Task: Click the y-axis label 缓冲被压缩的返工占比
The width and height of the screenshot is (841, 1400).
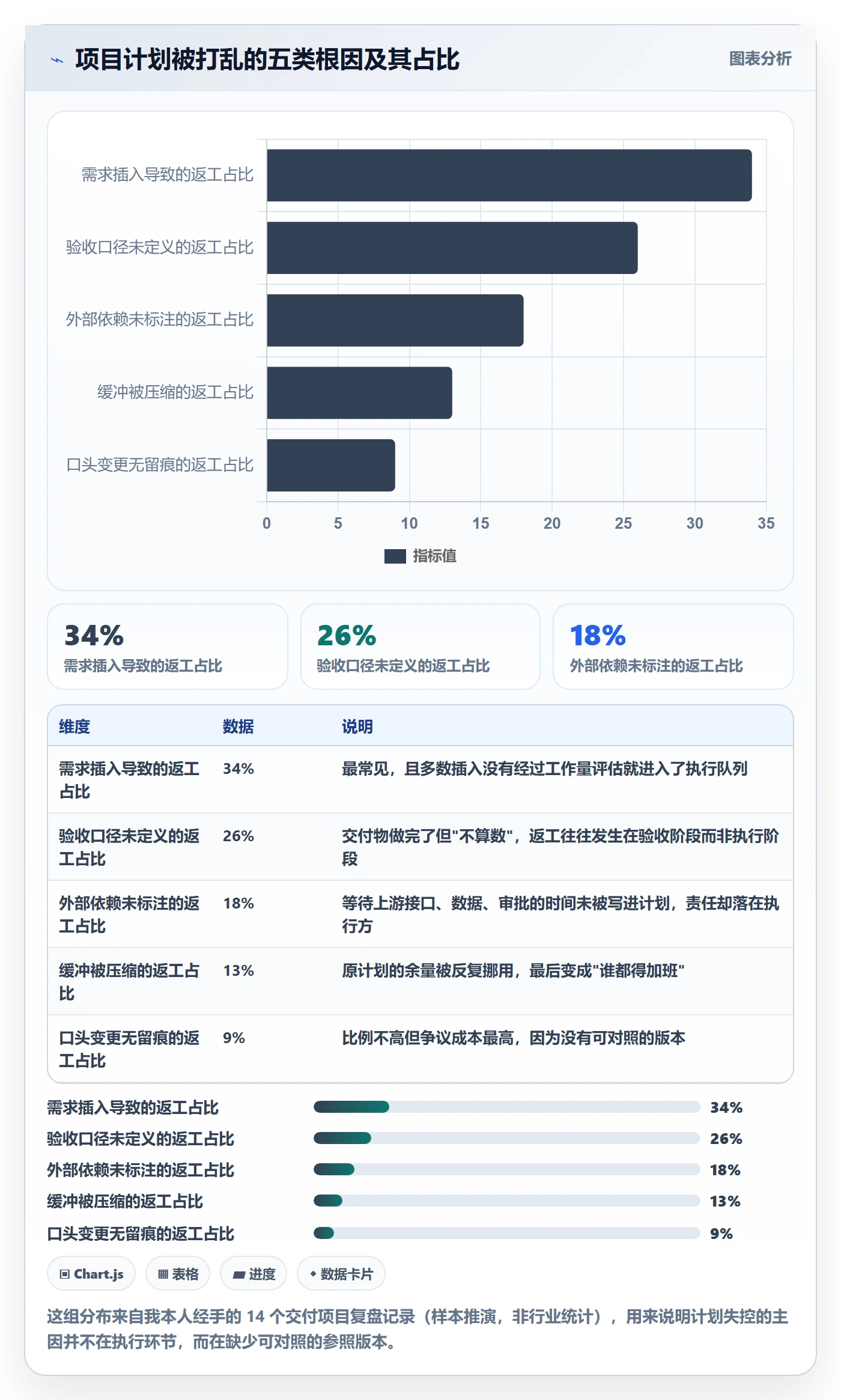Action: [175, 392]
